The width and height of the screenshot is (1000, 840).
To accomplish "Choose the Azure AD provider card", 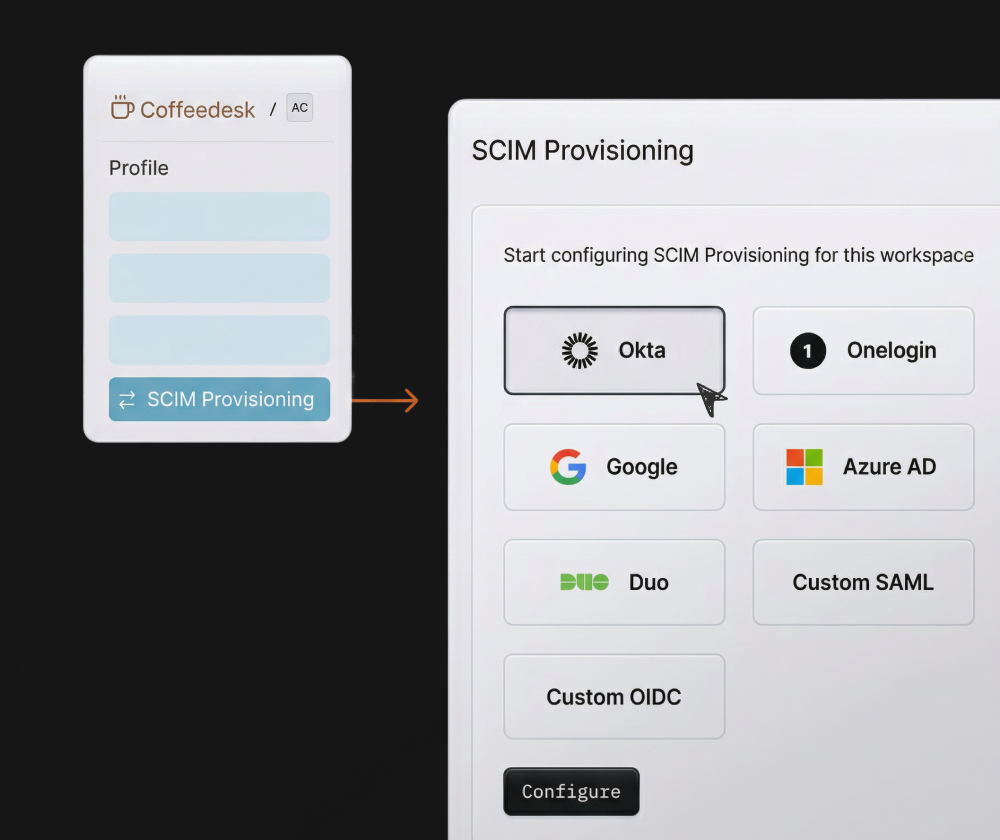I will pyautogui.click(x=863, y=467).
